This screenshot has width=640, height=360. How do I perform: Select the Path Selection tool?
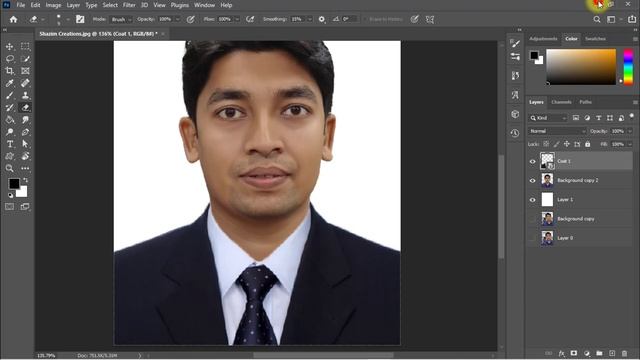25,144
